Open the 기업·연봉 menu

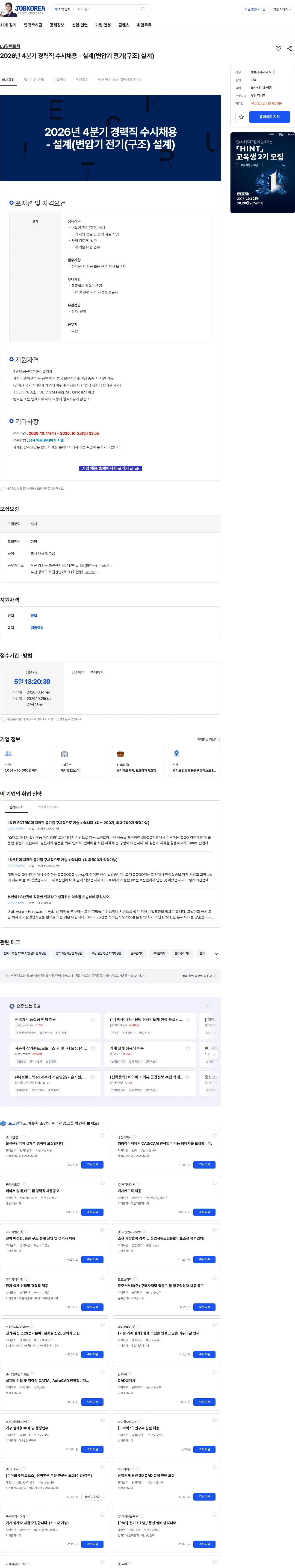103,25
